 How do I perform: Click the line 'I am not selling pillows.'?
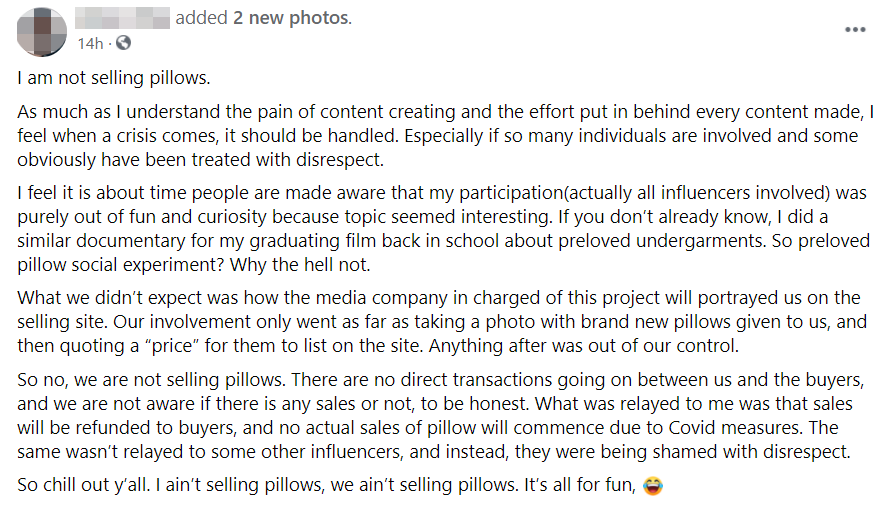tap(114, 77)
